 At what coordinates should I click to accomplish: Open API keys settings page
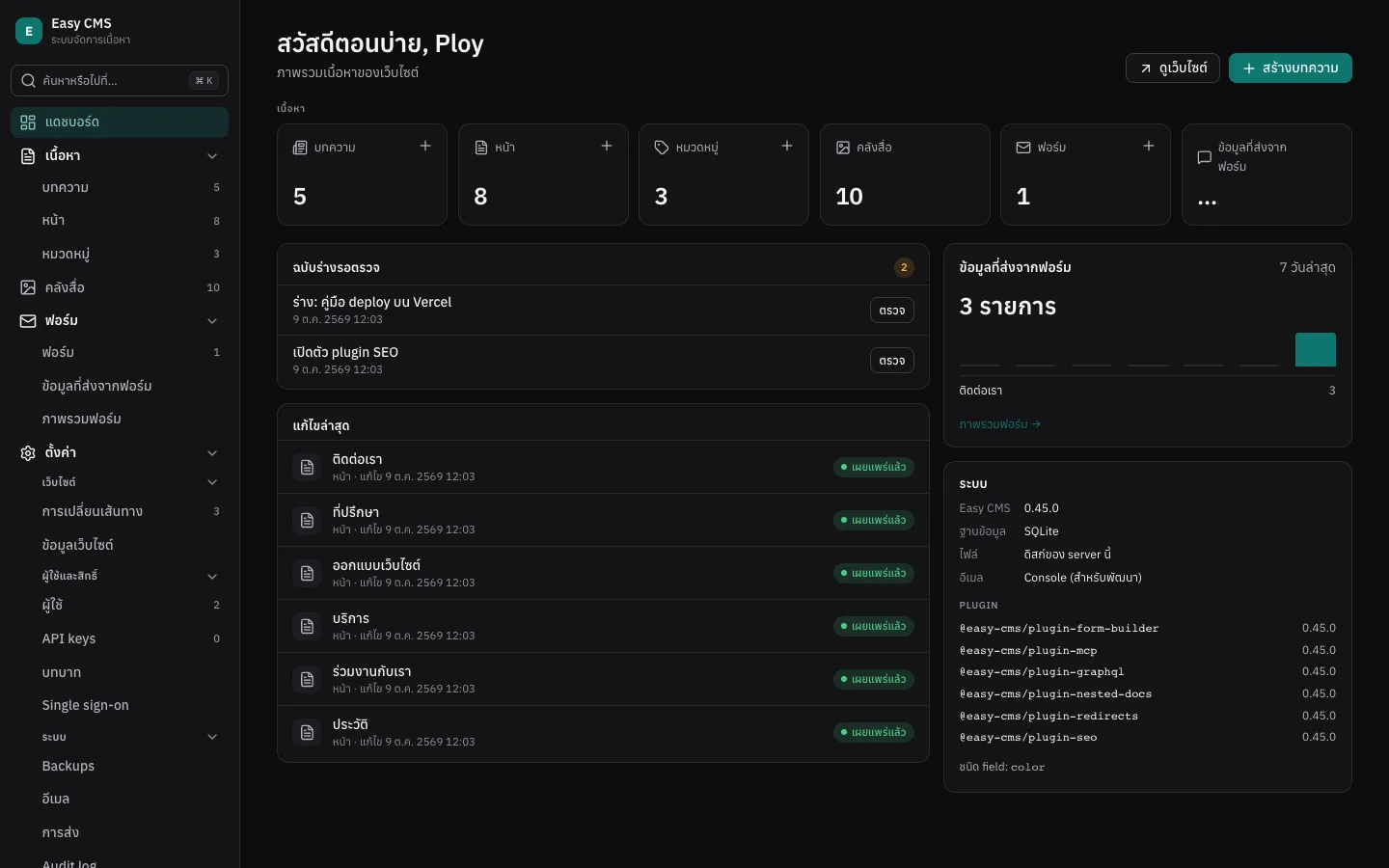click(120, 638)
